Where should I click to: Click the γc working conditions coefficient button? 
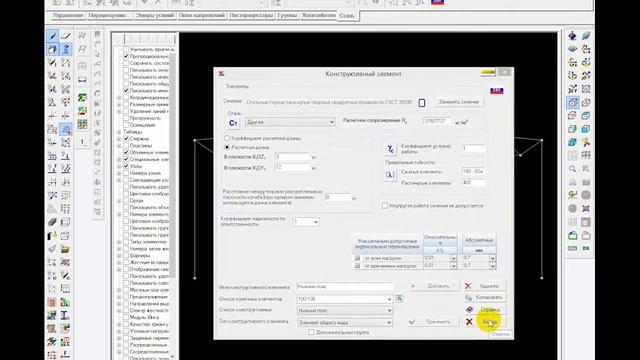click(391, 149)
